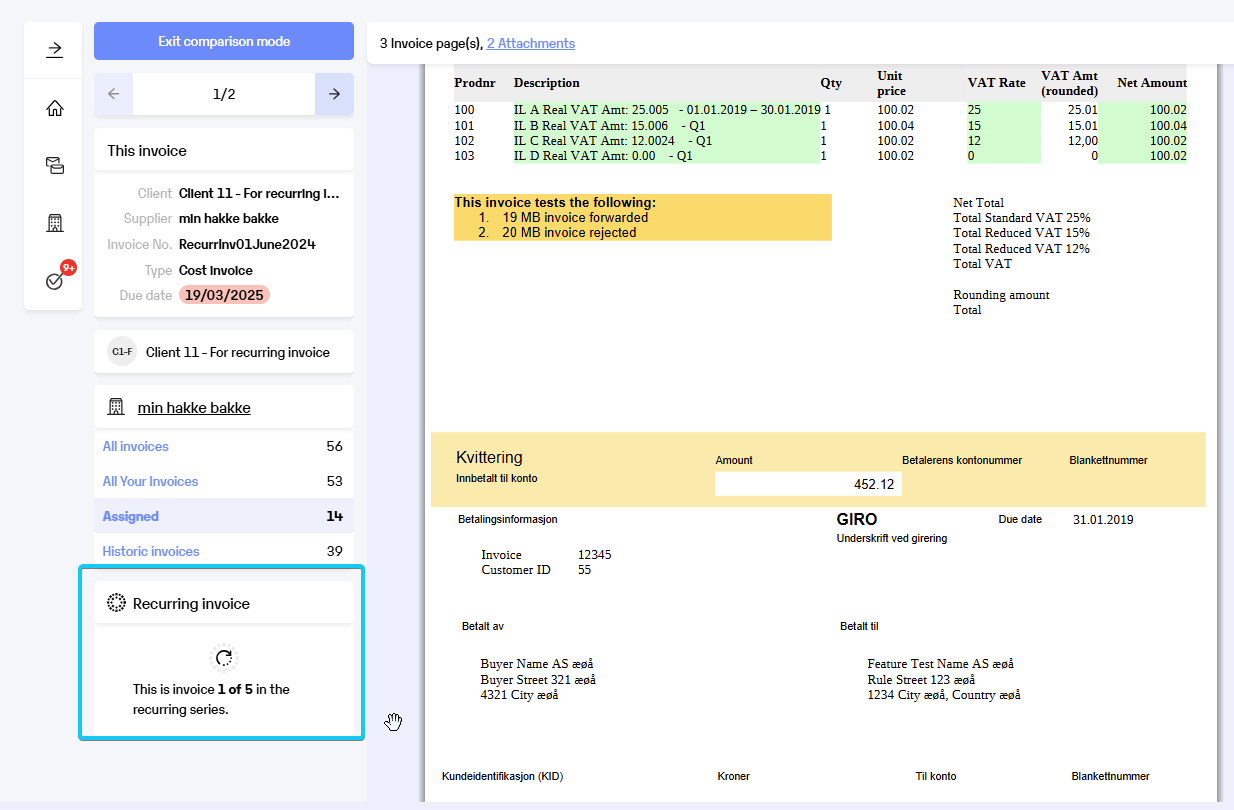1234x810 pixels.
Task: Open the min hakke bakke supplier link
Action: click(x=194, y=407)
